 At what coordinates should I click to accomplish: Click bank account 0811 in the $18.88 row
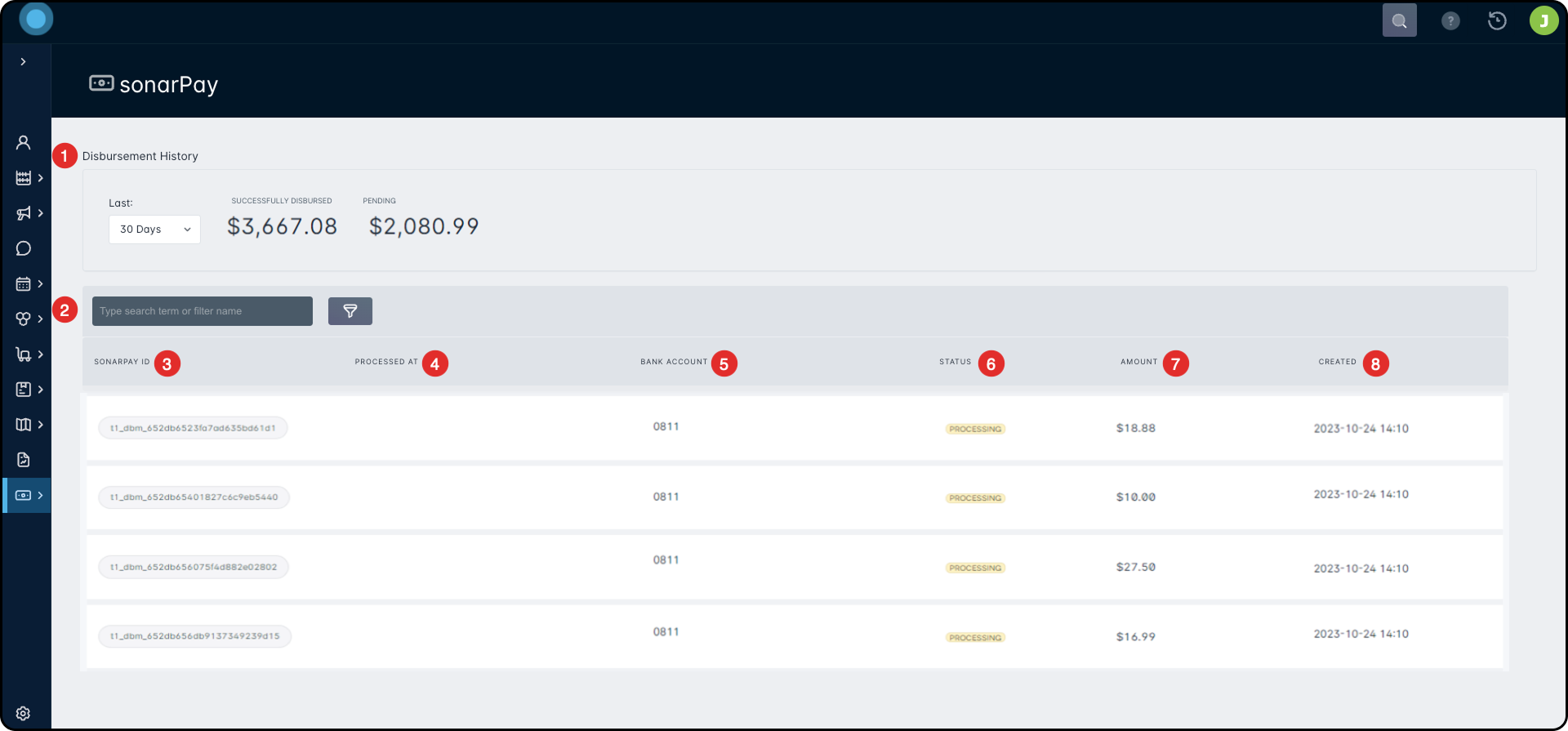click(666, 426)
